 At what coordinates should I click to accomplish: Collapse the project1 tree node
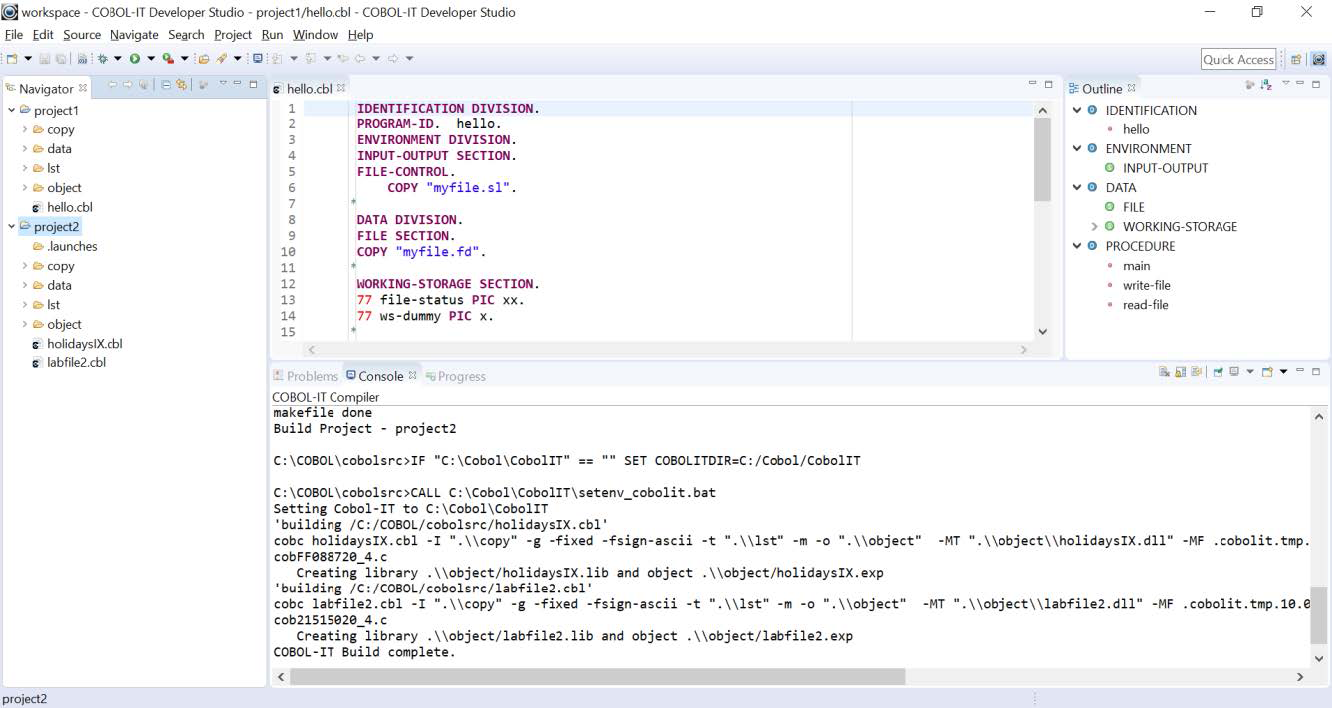[x=11, y=110]
